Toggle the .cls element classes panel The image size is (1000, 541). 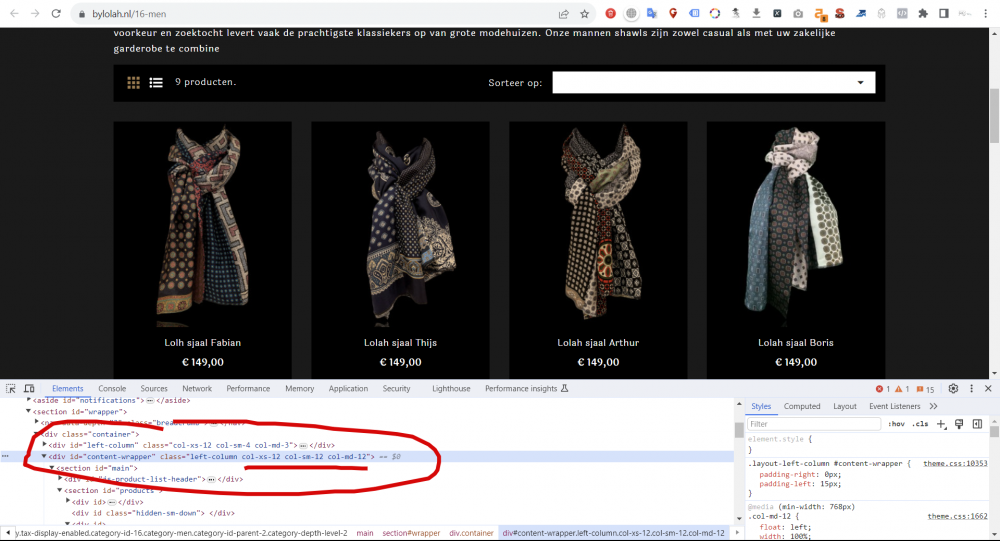point(920,424)
